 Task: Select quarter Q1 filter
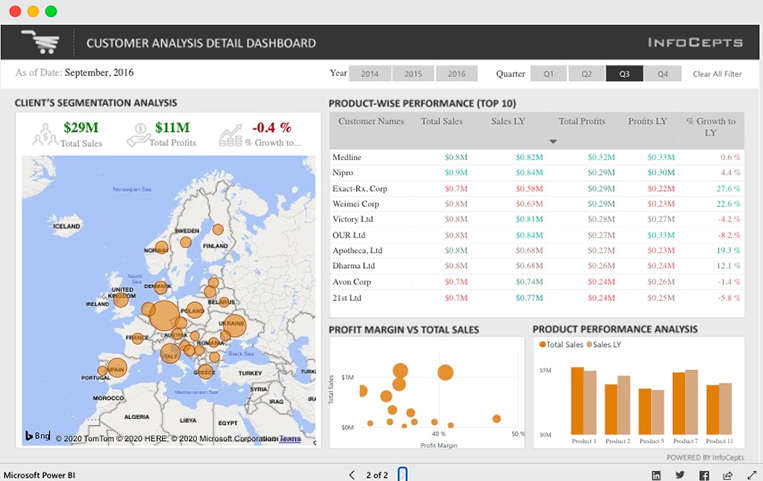coord(548,74)
